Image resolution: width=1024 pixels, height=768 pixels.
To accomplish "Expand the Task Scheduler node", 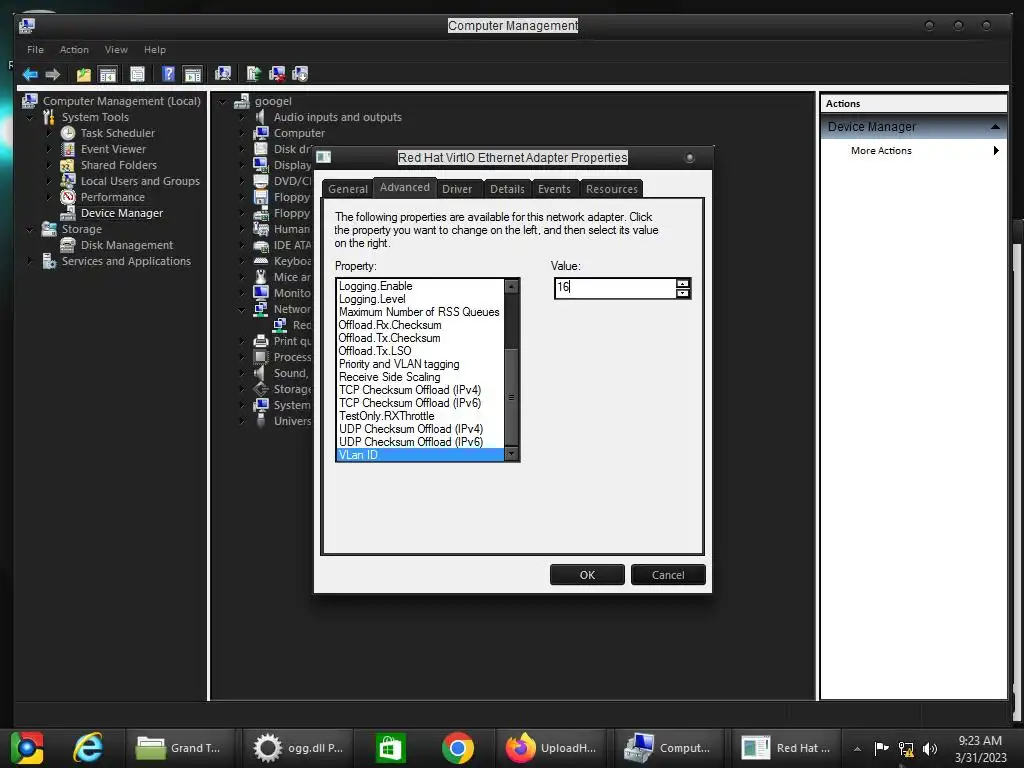I will [49, 133].
